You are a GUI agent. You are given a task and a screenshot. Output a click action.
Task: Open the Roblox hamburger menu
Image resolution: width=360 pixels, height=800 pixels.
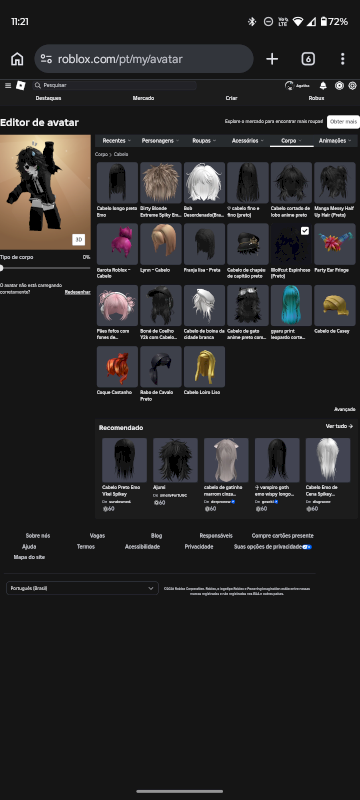tap(8, 85)
